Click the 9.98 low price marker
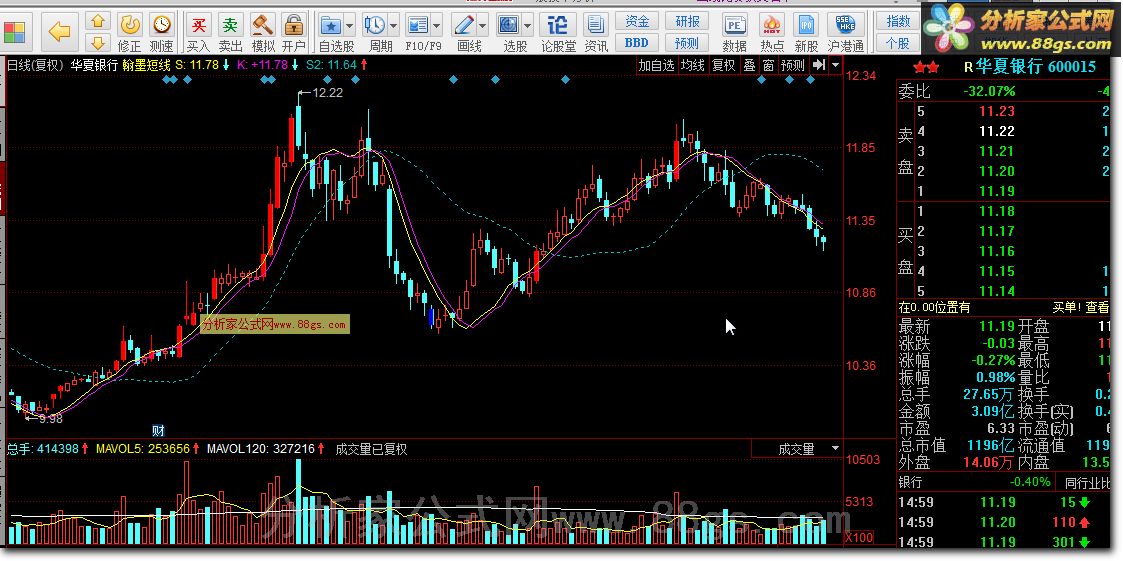This screenshot has height=561, width=1123. pos(43,418)
